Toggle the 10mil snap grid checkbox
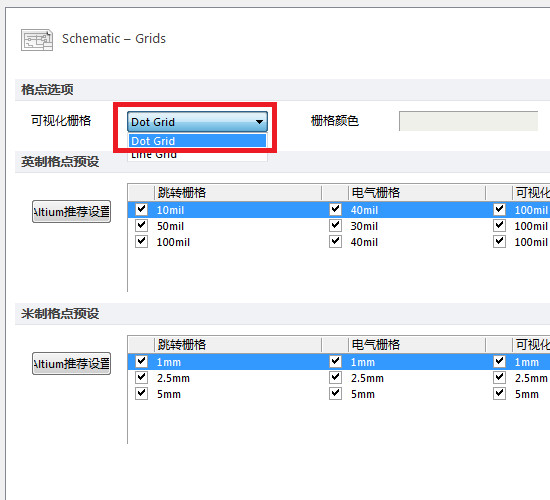 (141, 209)
